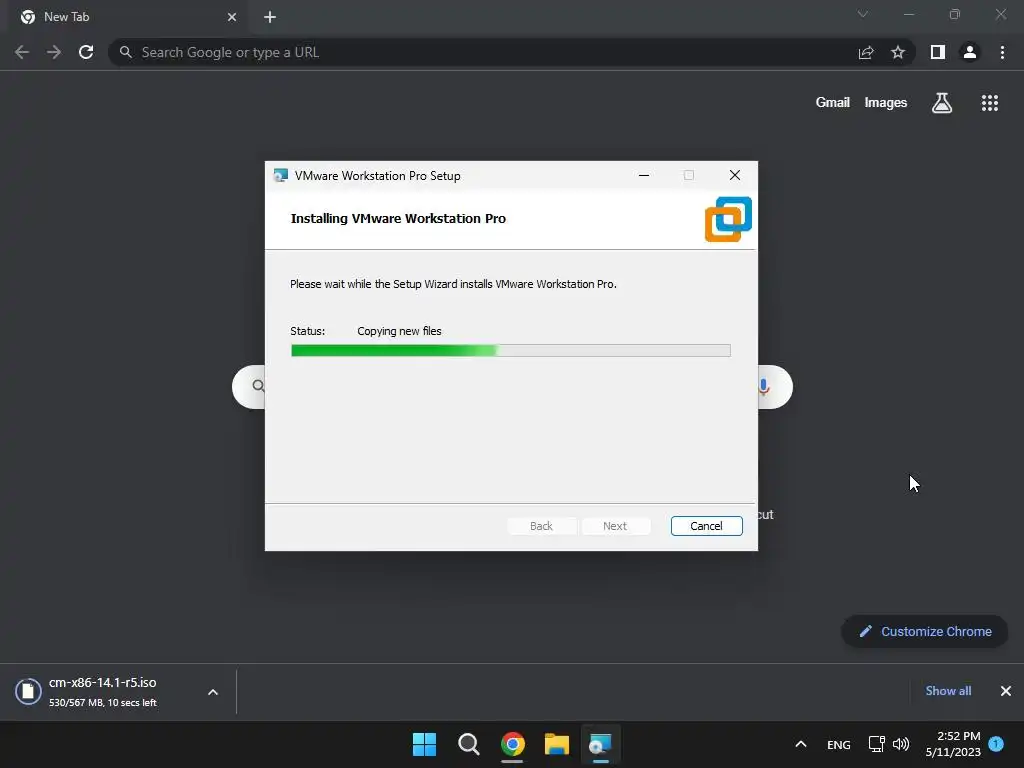Open Chrome three-dot menu

click(1002, 52)
